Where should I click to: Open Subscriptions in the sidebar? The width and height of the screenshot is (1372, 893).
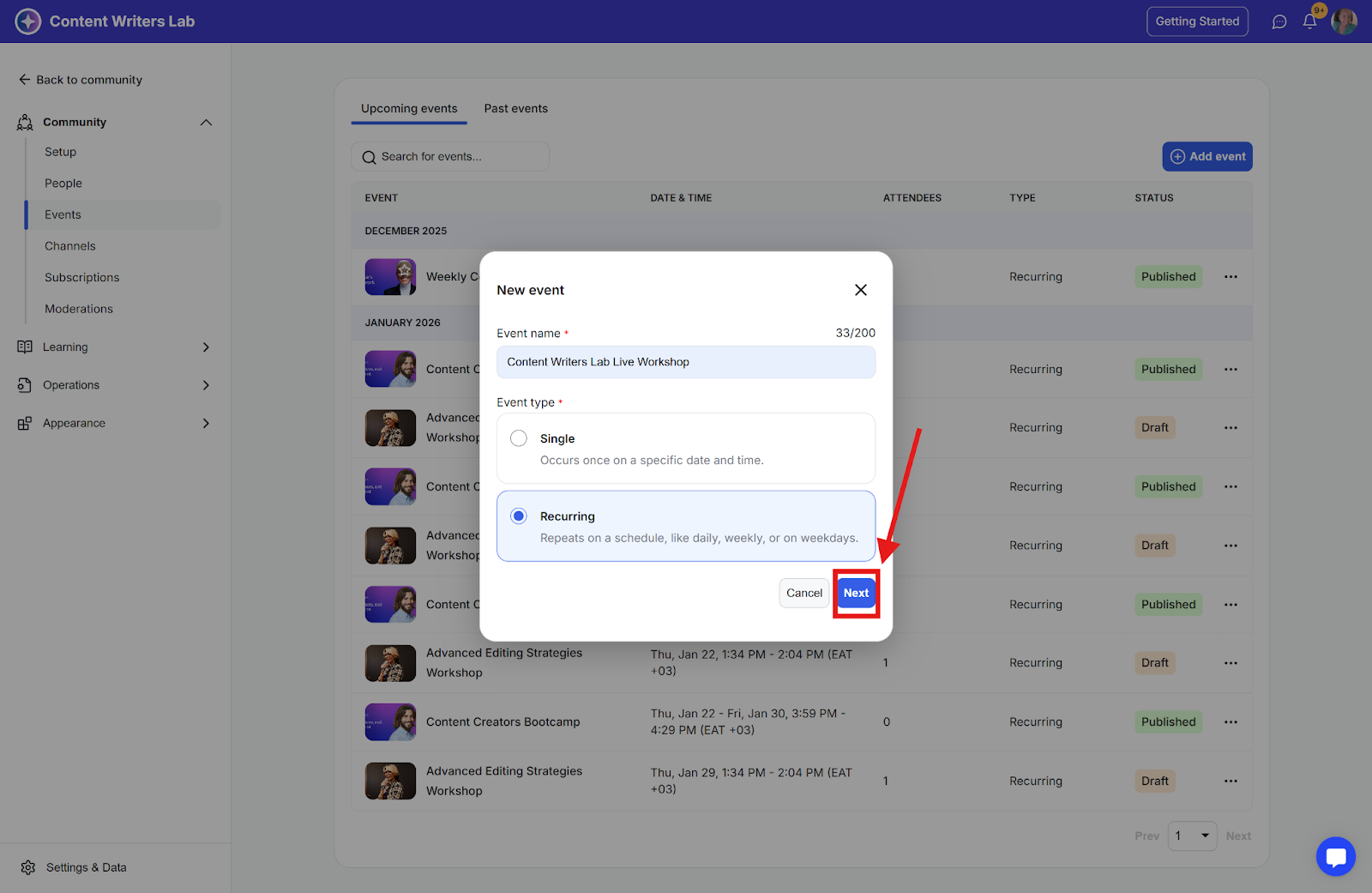(x=82, y=278)
